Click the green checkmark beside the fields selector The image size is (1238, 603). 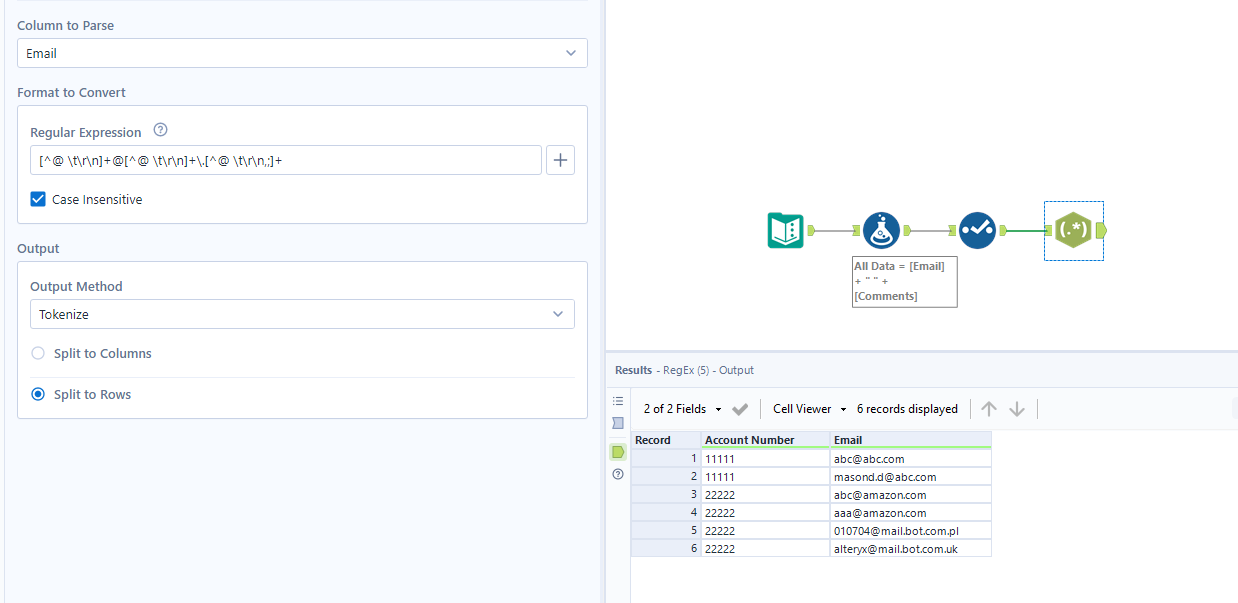click(x=740, y=408)
